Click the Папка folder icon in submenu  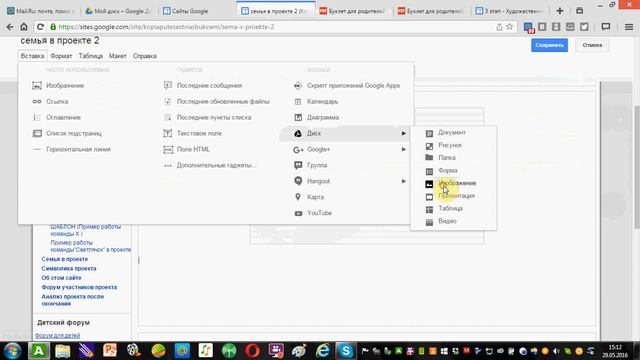(429, 158)
